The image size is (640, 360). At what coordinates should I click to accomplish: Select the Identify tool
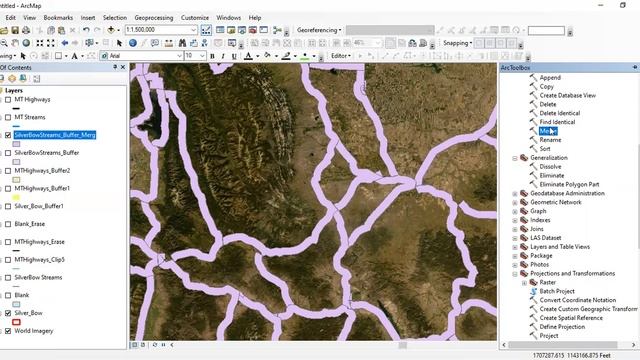[x=133, y=43]
